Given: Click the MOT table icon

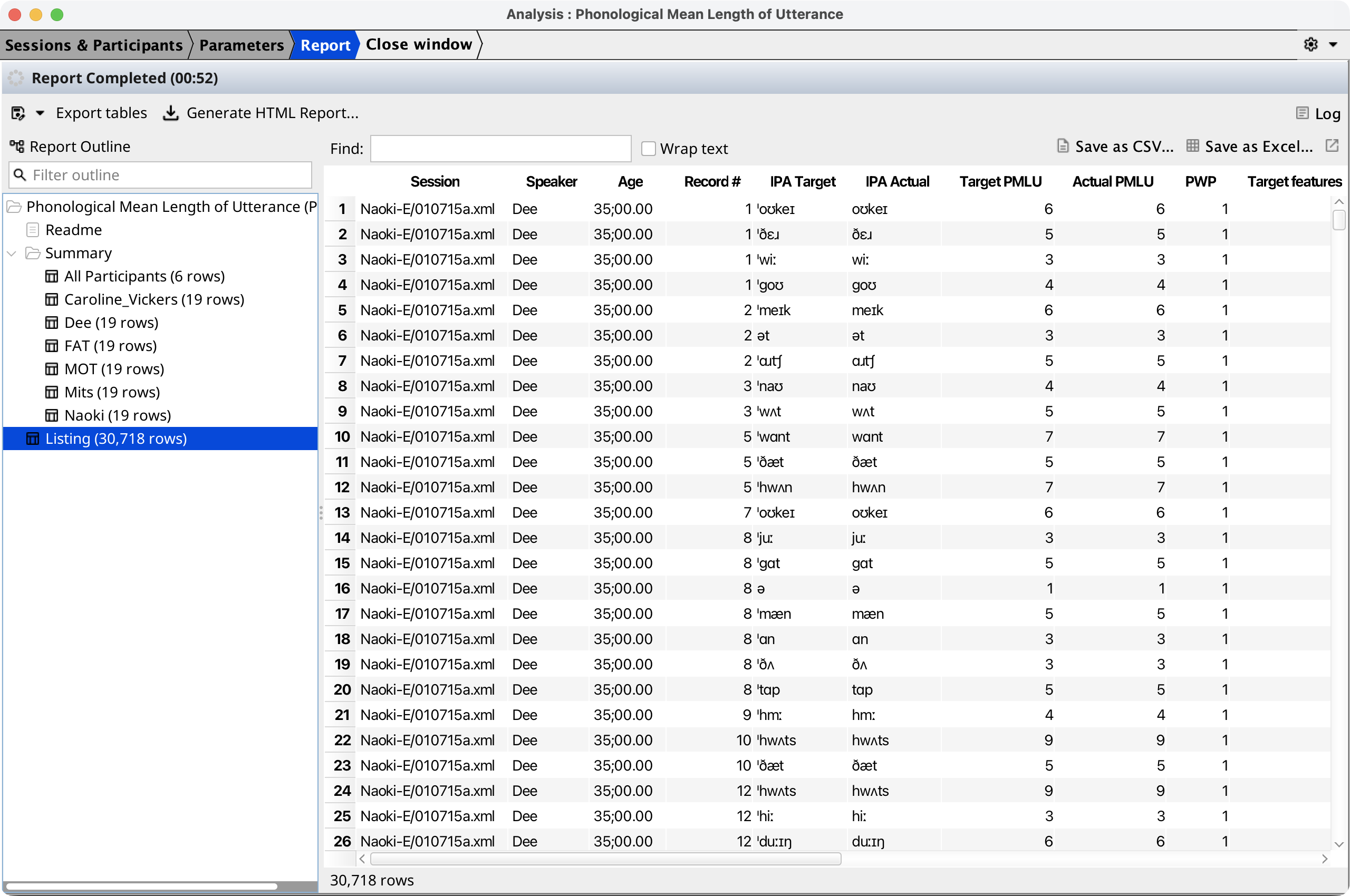Looking at the screenshot, I should 52,369.
